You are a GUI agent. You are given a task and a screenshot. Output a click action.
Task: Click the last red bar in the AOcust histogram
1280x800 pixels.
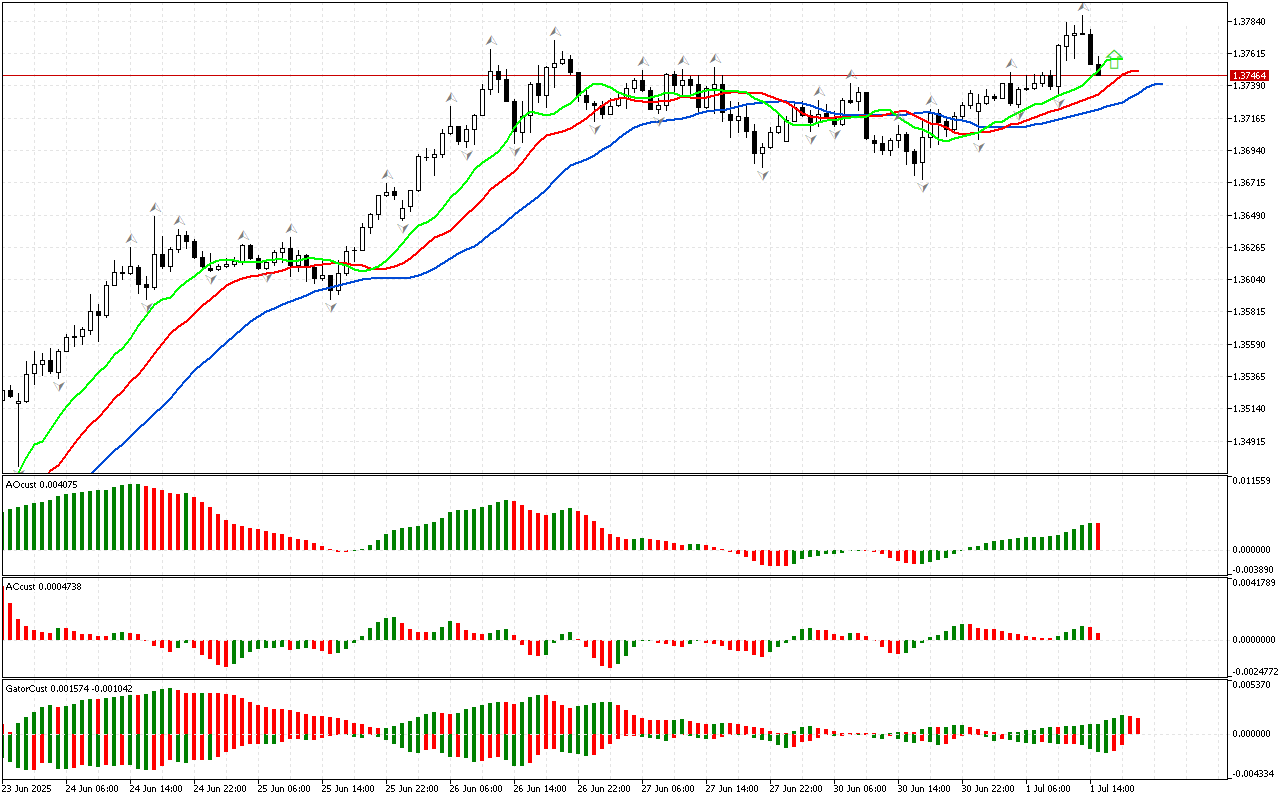pyautogui.click(x=1097, y=536)
